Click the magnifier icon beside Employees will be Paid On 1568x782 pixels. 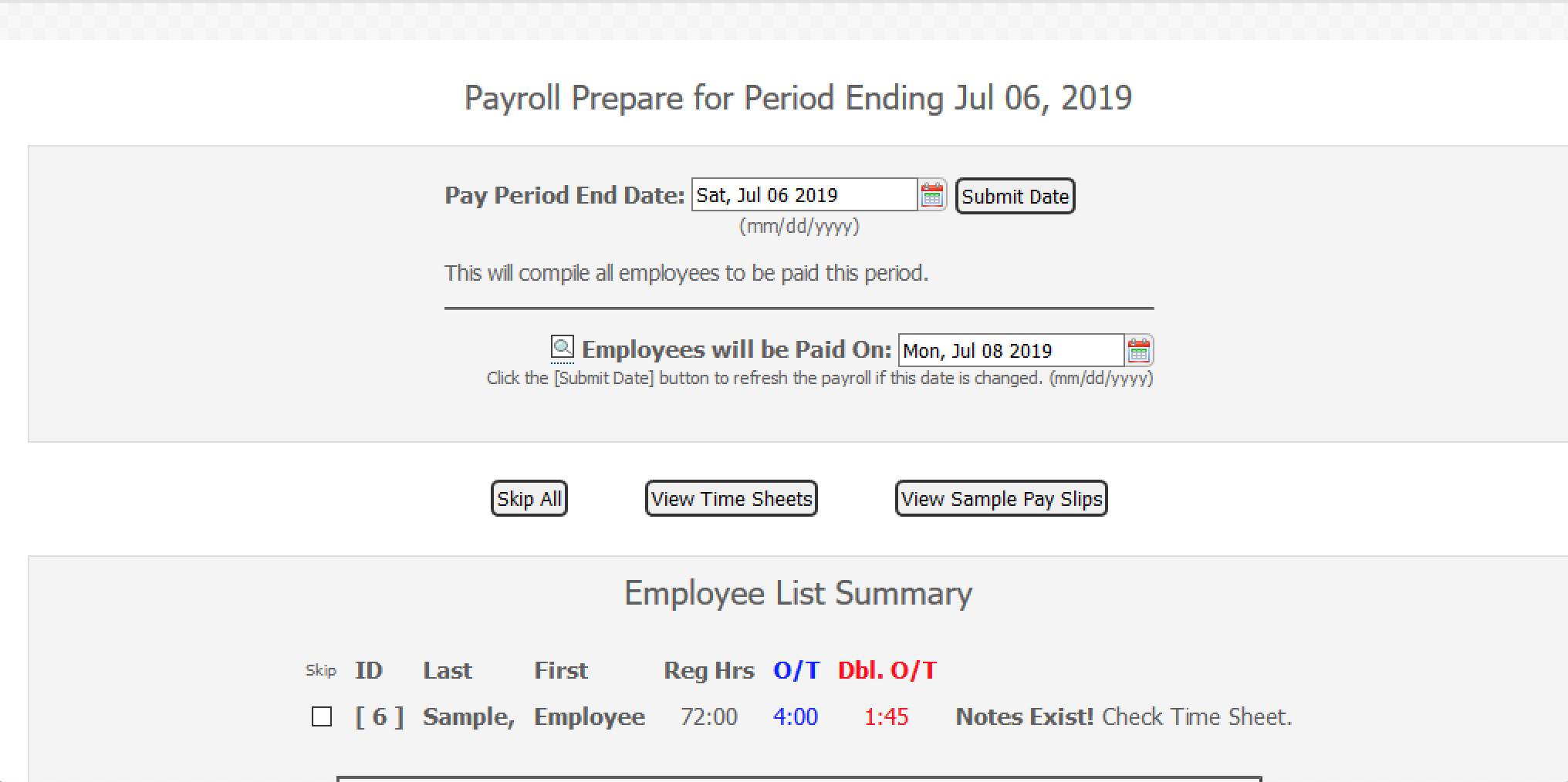[561, 346]
